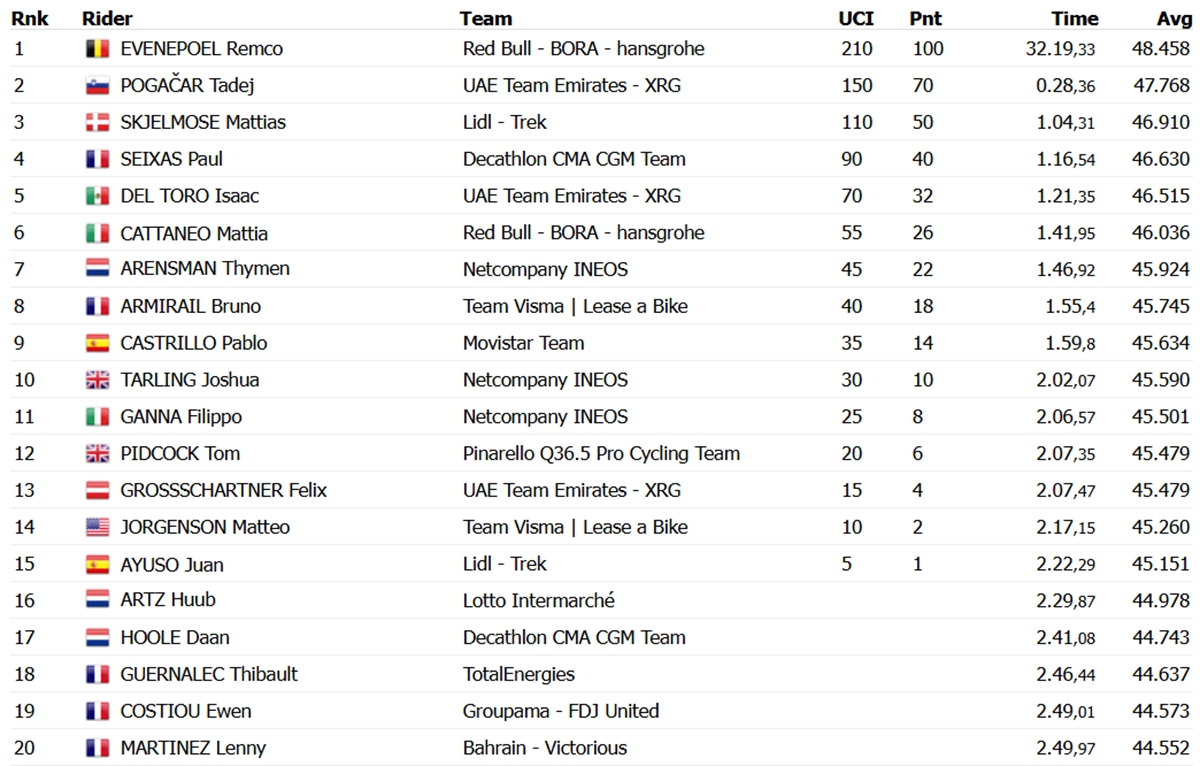Click the Time column header

click(1074, 18)
